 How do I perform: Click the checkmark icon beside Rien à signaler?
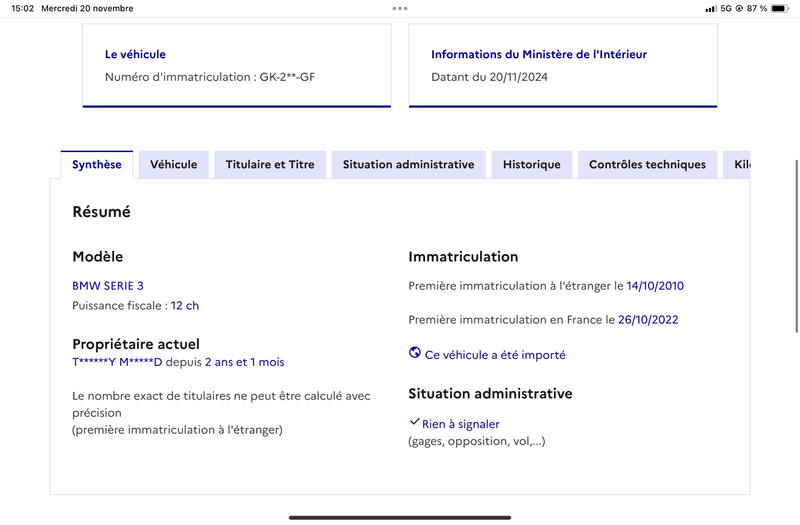(x=415, y=422)
